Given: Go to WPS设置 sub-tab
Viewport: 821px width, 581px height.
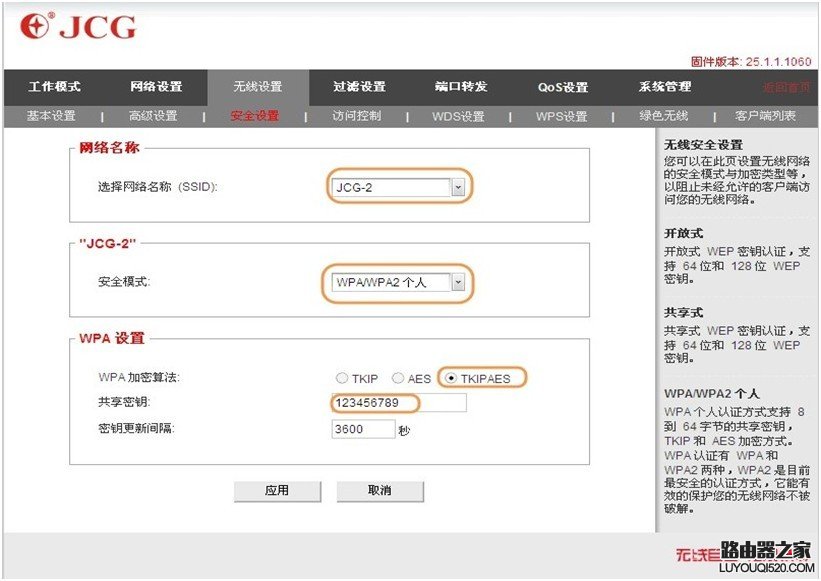Looking at the screenshot, I should (561, 116).
